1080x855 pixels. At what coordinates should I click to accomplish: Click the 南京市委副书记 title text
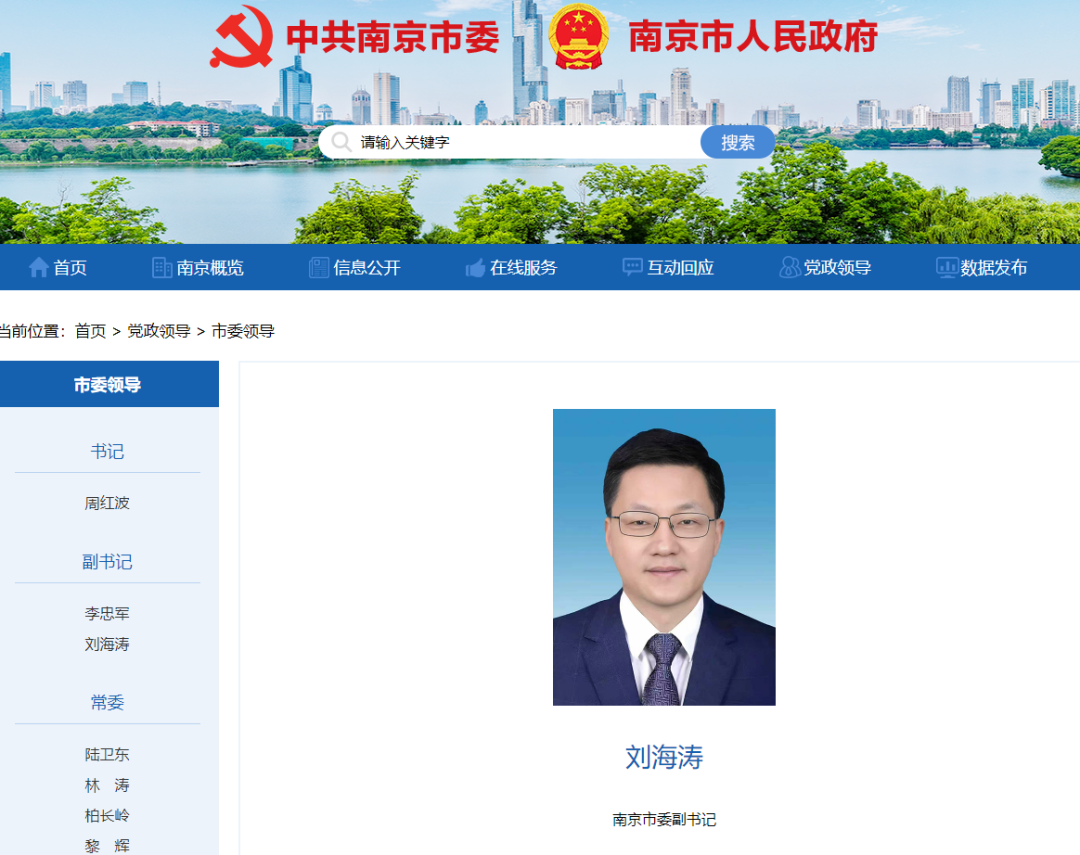coord(664,820)
